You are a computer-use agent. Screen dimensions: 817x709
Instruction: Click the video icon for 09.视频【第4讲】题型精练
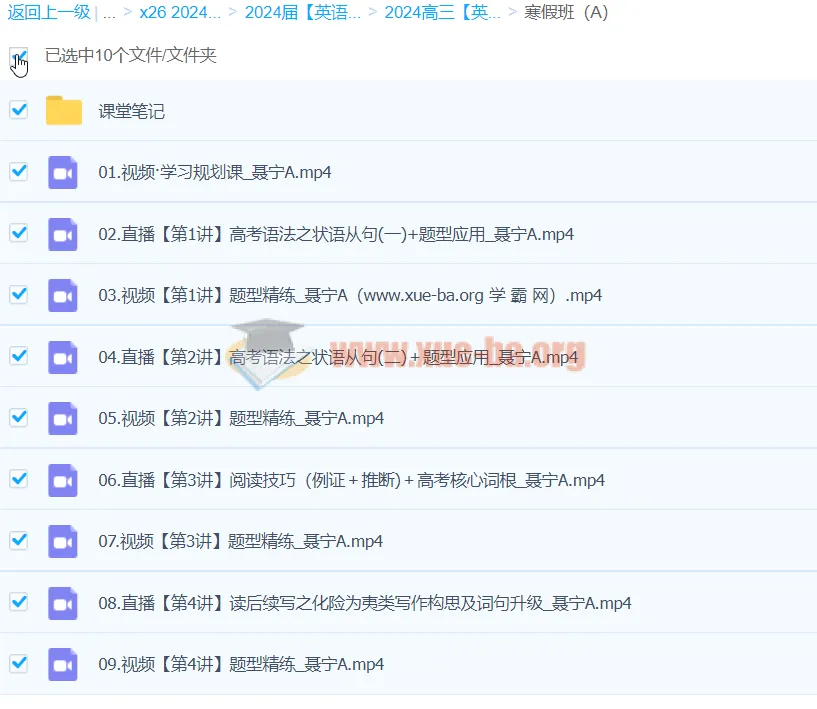(x=63, y=664)
